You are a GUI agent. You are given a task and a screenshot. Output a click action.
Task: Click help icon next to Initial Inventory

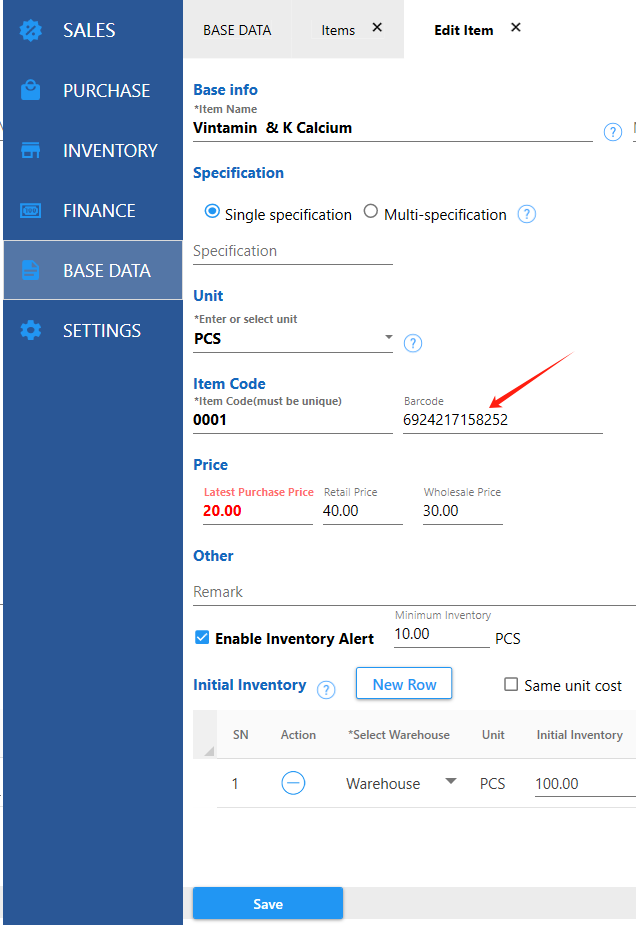[x=326, y=689]
